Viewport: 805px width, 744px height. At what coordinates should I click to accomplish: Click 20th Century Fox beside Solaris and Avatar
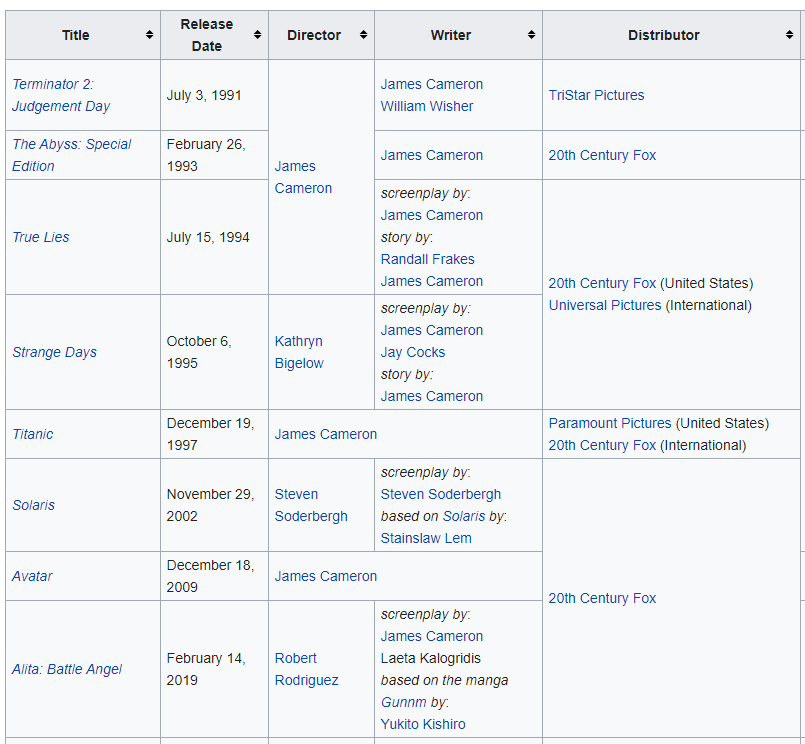602,598
